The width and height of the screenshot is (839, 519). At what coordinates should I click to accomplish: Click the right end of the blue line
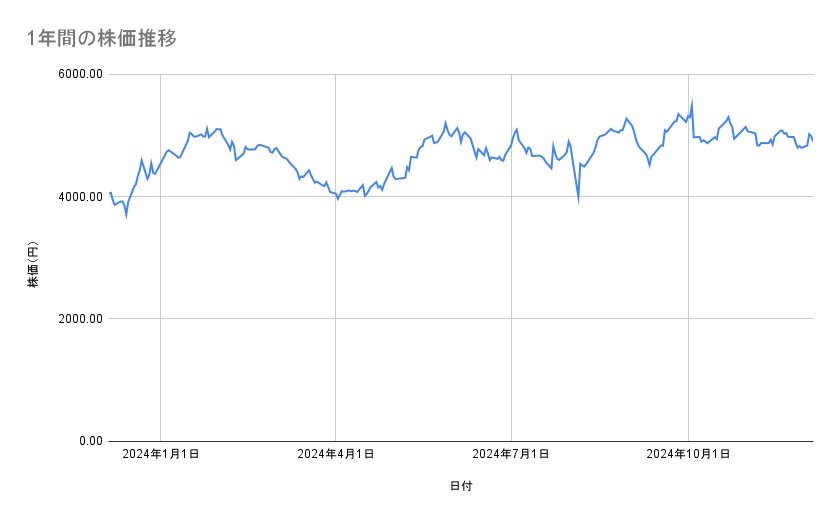(x=812, y=140)
